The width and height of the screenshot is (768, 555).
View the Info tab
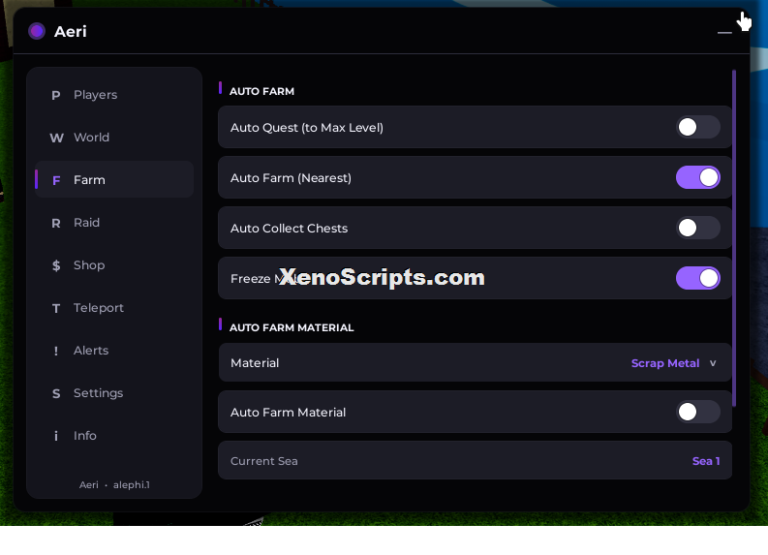click(115, 436)
